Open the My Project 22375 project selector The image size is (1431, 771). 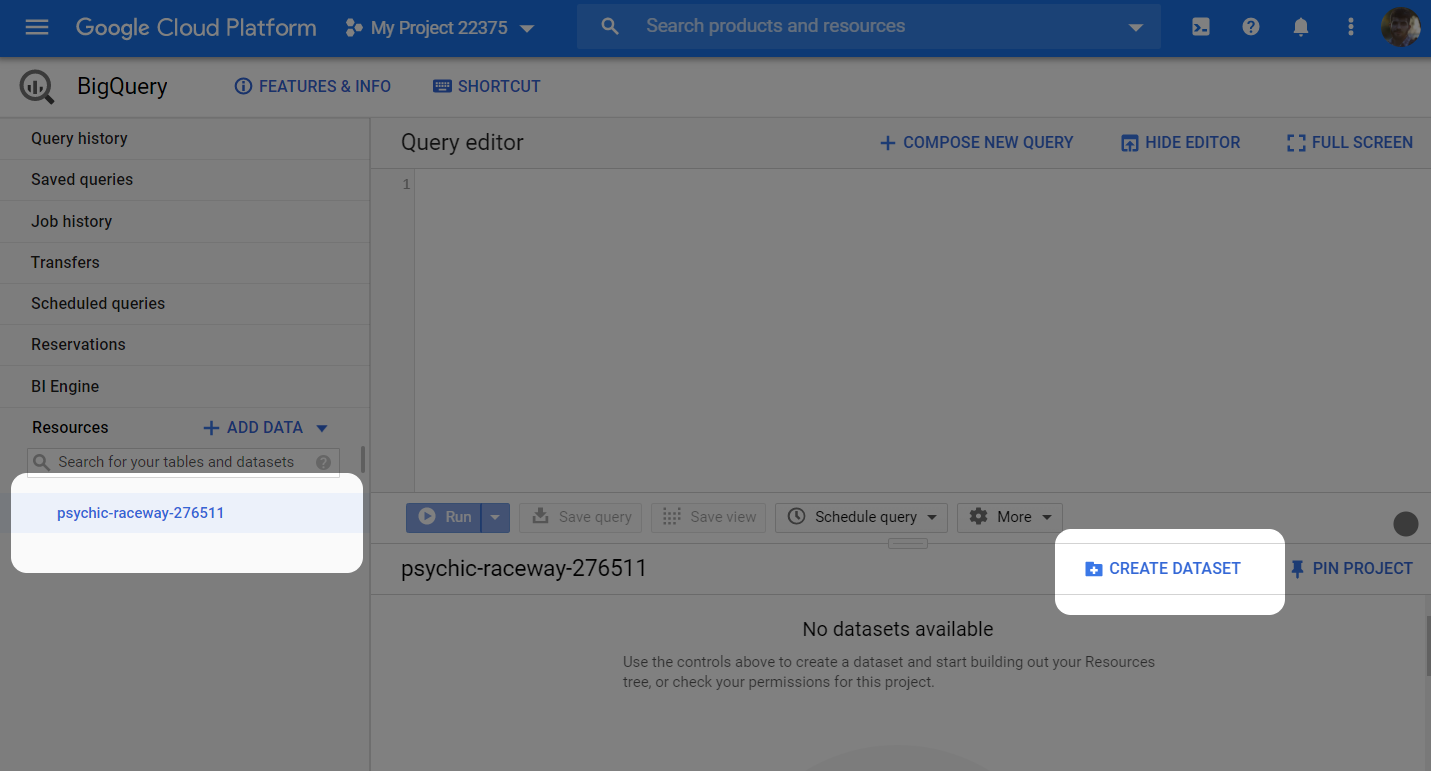click(439, 28)
